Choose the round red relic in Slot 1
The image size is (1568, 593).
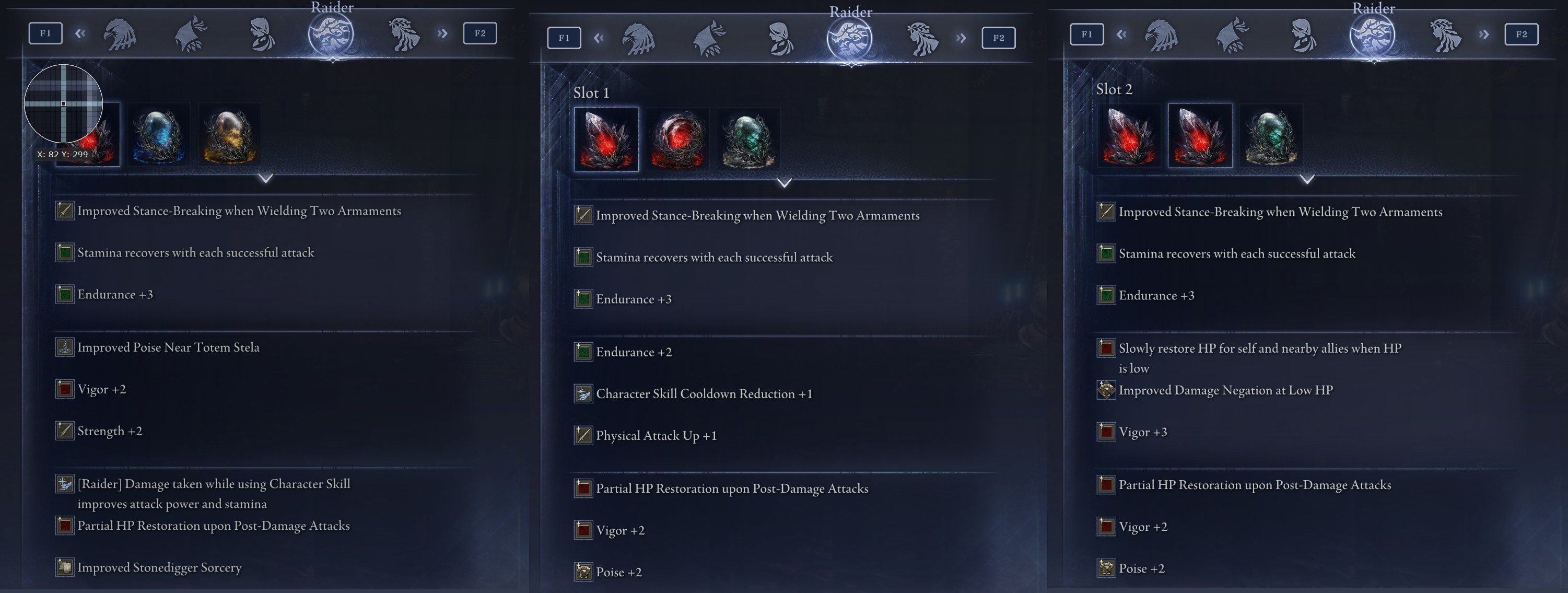coord(677,139)
